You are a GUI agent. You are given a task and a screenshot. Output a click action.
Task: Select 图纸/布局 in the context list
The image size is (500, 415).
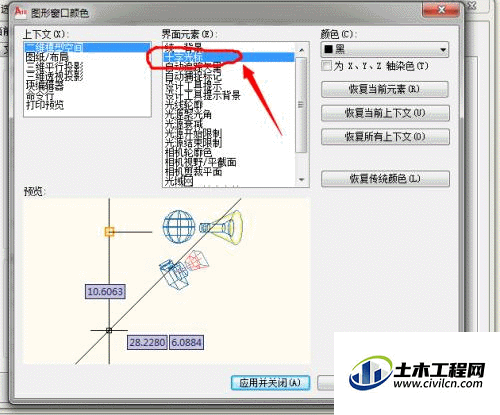tap(87, 57)
